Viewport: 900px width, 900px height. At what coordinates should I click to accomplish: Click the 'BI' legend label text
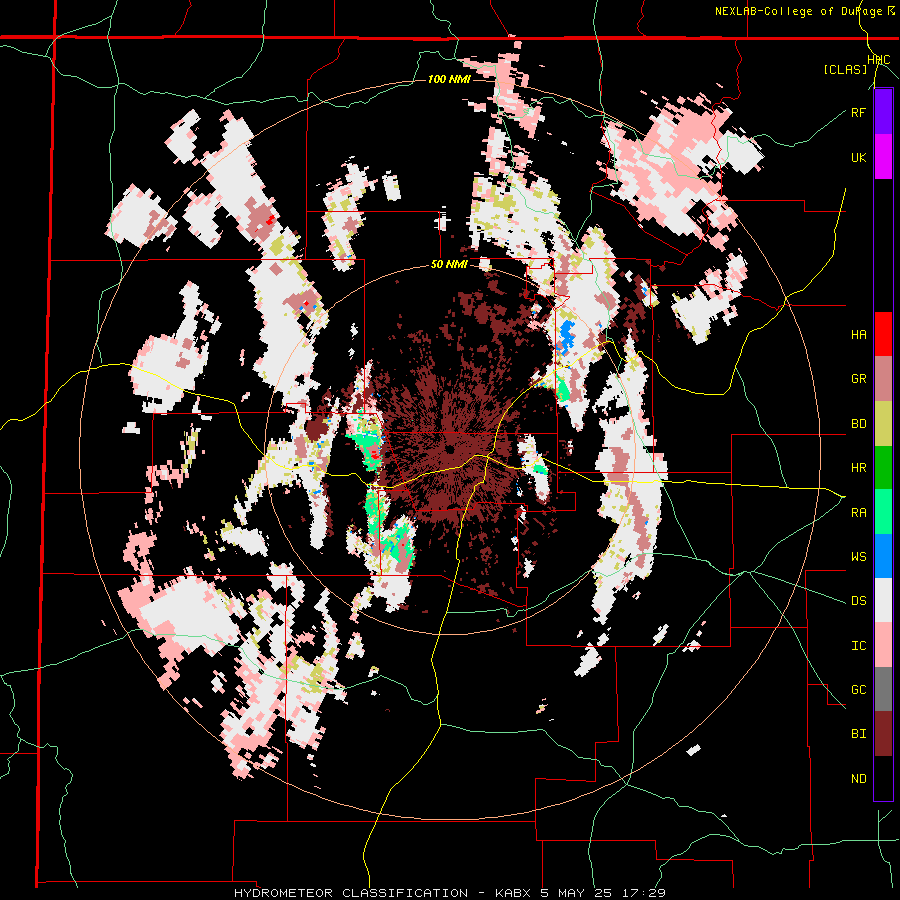858,734
